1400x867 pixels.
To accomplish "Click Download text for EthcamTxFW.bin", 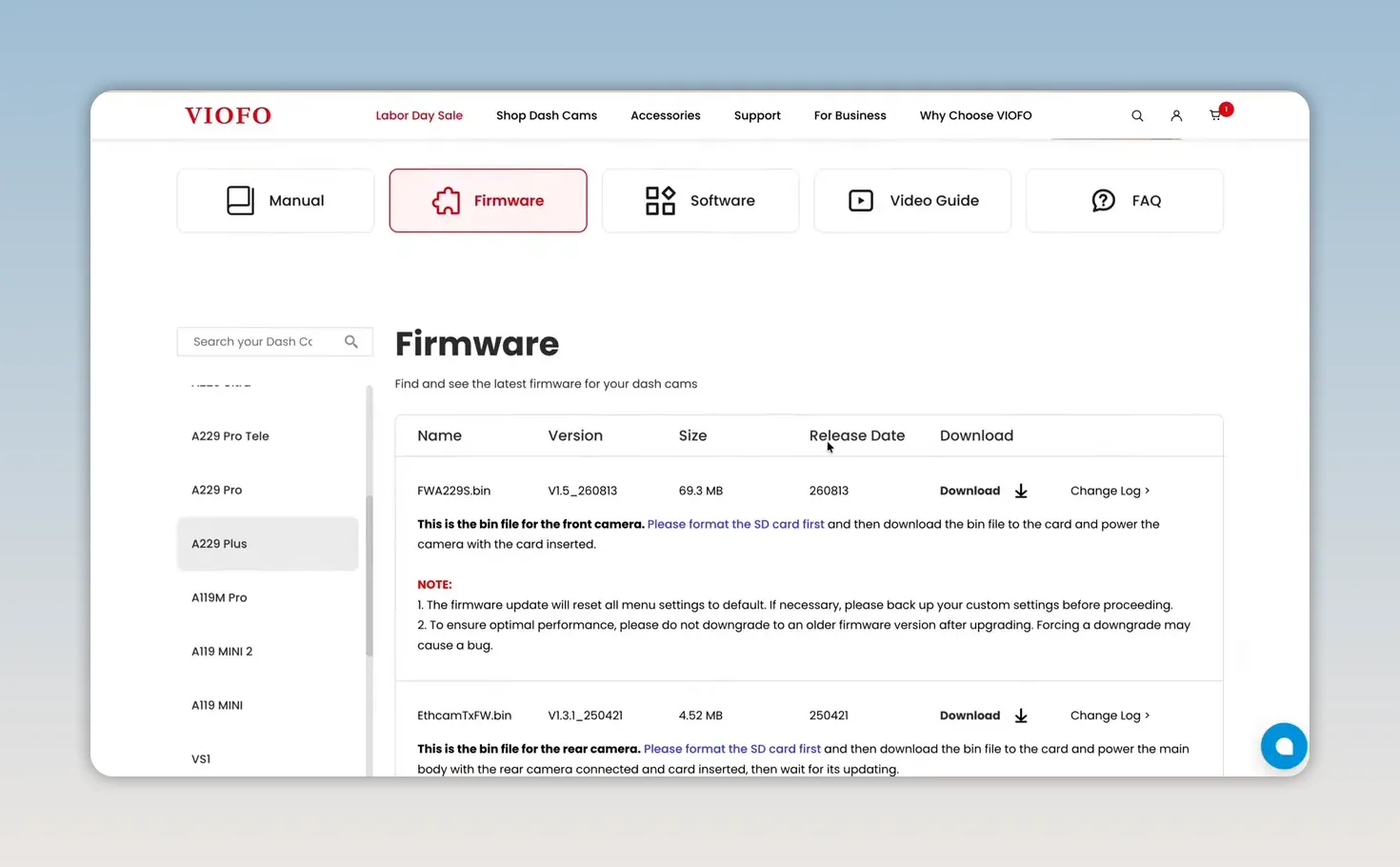I will [970, 716].
